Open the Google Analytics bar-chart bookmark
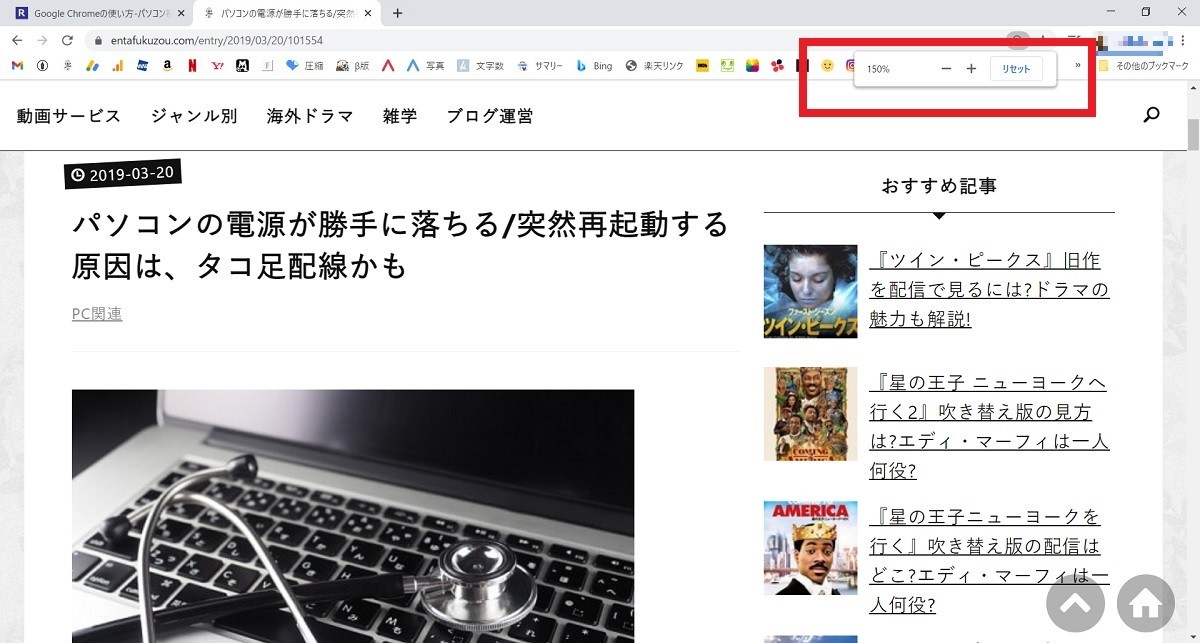Screen dimensions: 1200x643 coord(117,66)
